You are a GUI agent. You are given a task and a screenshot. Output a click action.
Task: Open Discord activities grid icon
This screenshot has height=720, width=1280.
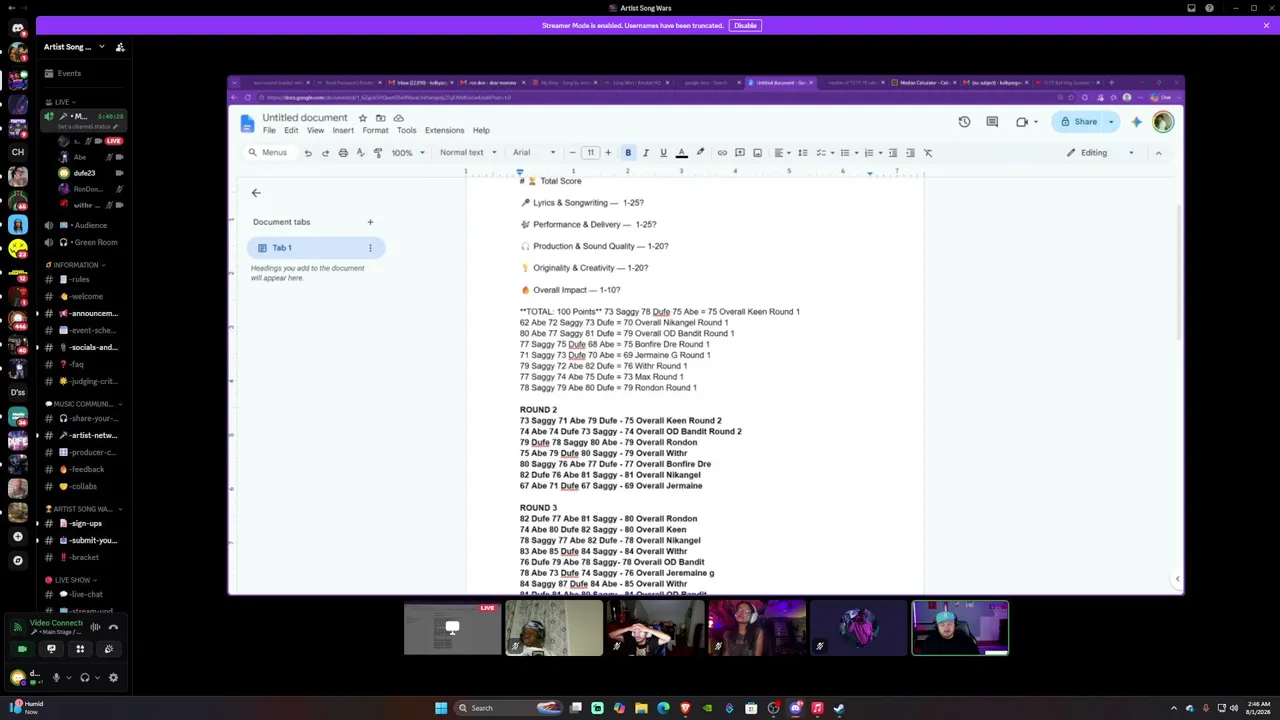(x=80, y=649)
